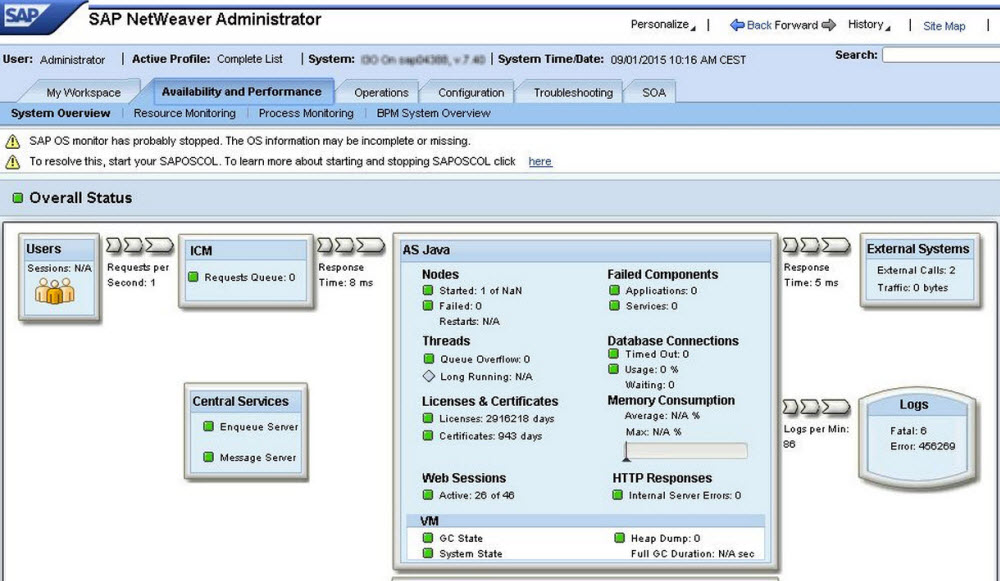Select the Availability and Performance tab

tap(242, 91)
